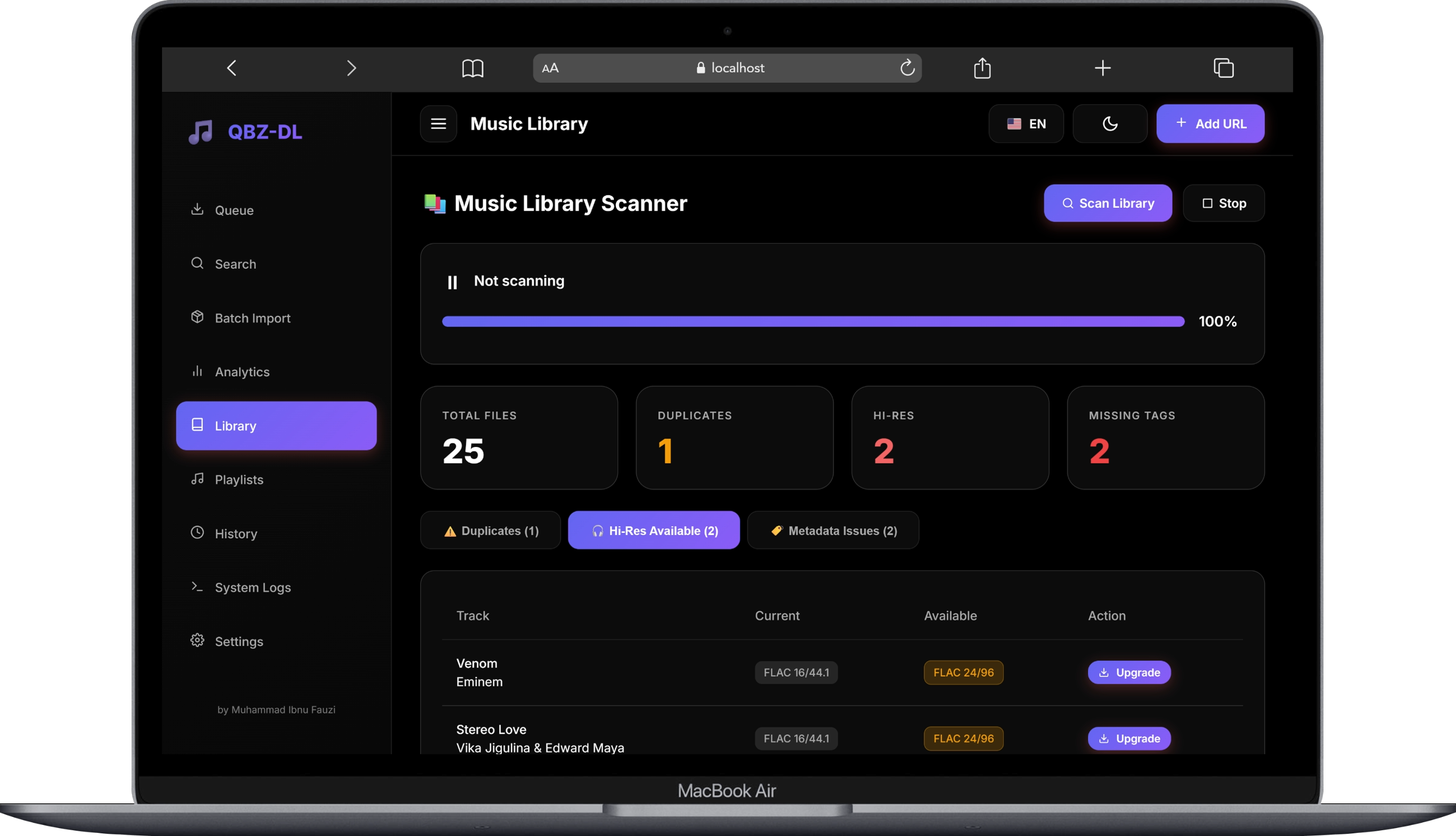Go back using the browser back arrow

232,68
